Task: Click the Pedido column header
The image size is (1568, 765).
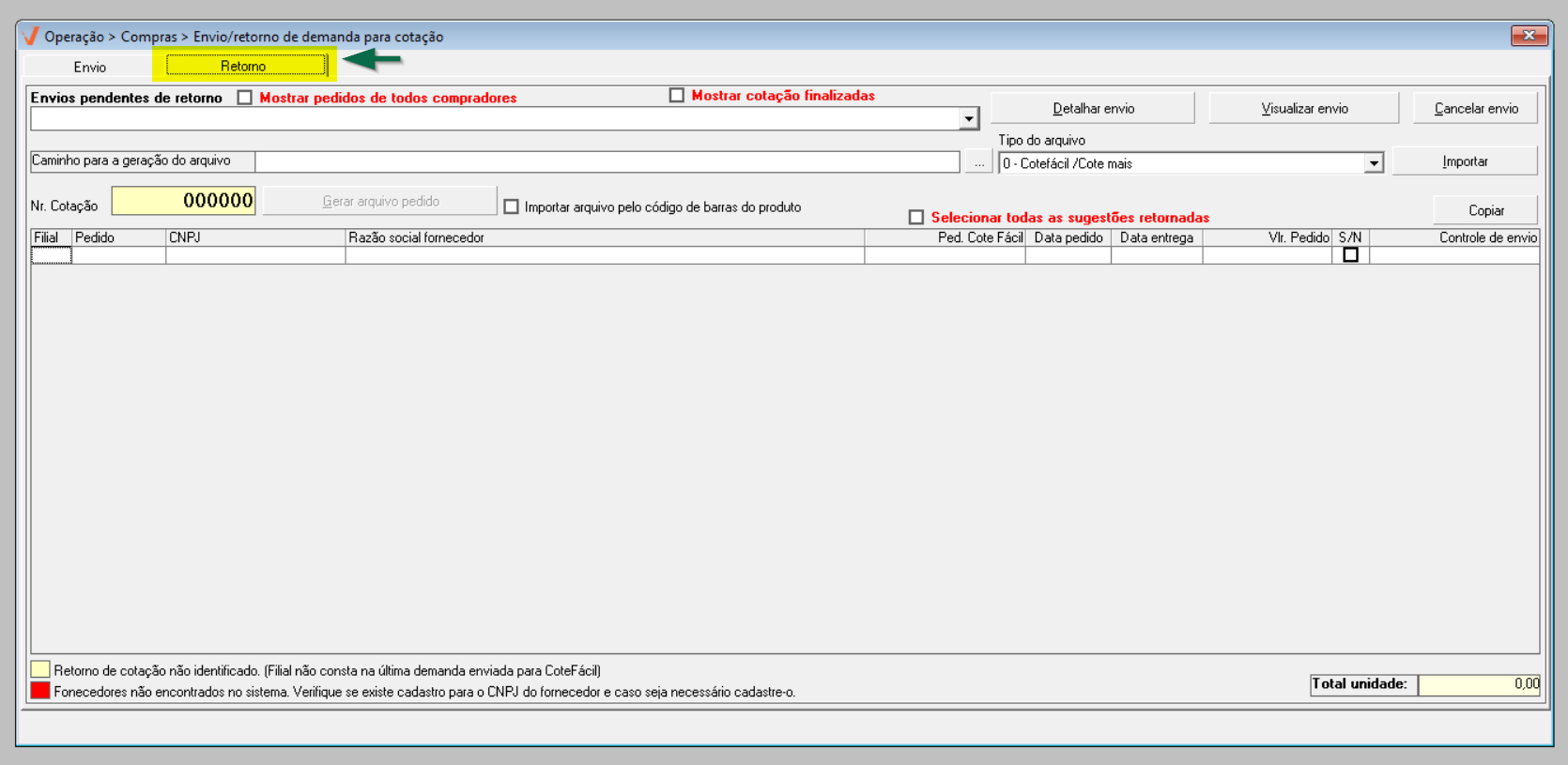Action: (x=118, y=238)
